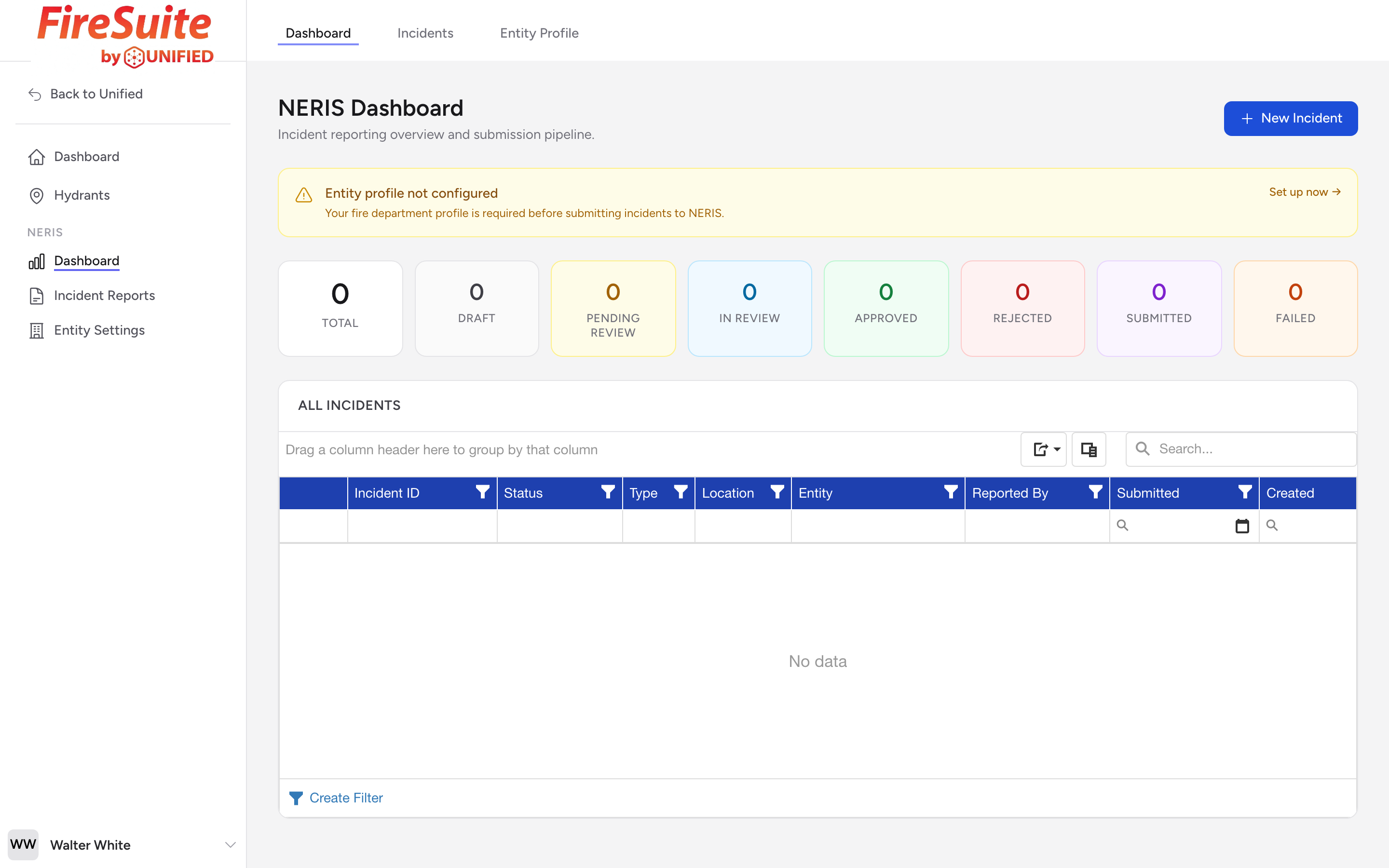
Task: Filter the Reported By column
Action: (1095, 492)
